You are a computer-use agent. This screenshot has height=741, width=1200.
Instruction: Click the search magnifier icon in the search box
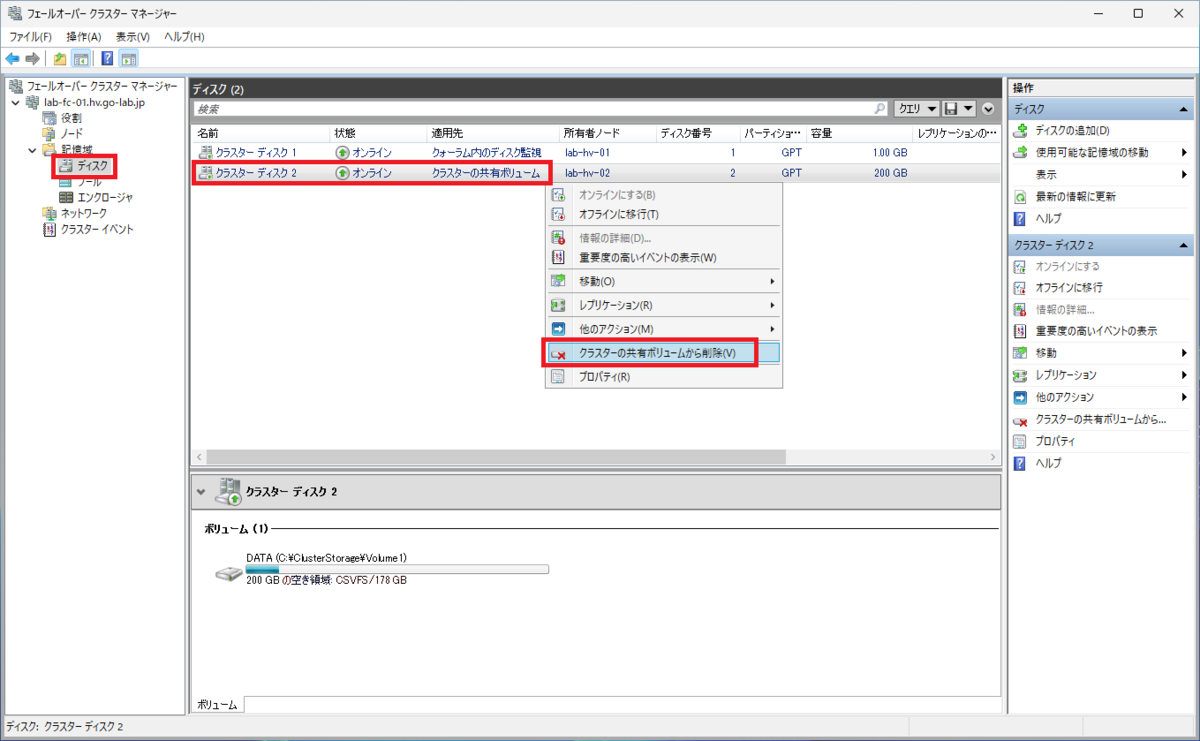tap(880, 108)
